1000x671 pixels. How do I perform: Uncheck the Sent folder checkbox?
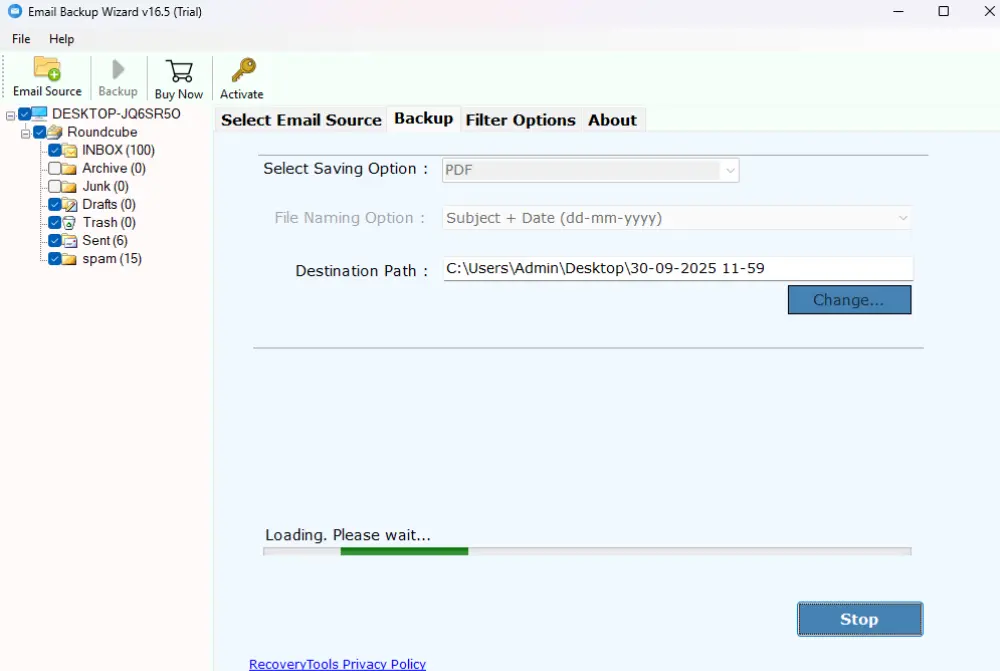pyautogui.click(x=55, y=240)
